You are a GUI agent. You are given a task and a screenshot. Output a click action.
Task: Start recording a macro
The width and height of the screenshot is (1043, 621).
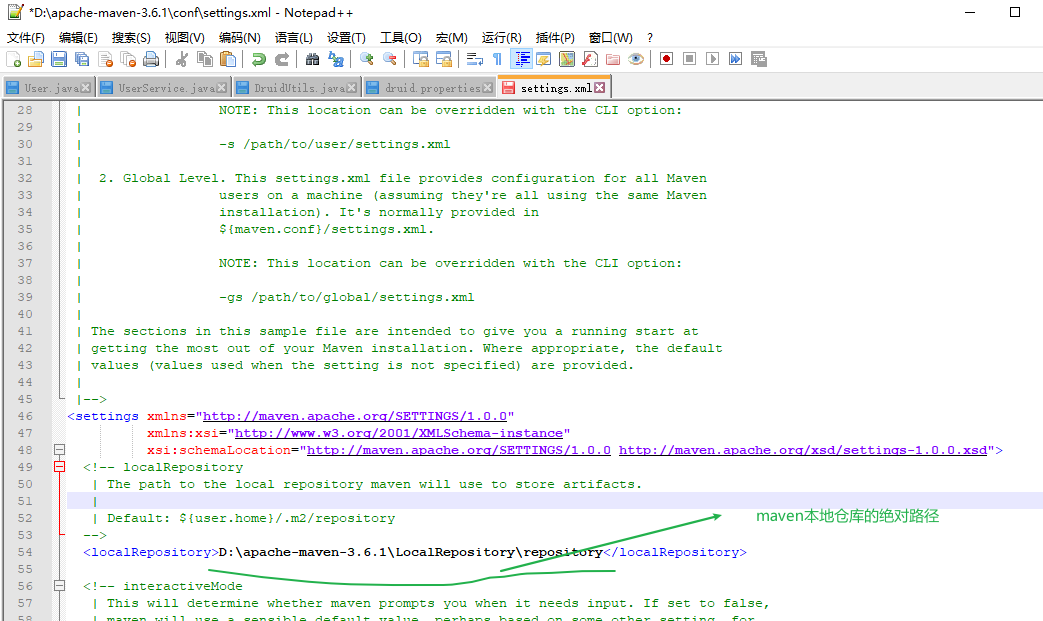coord(667,59)
